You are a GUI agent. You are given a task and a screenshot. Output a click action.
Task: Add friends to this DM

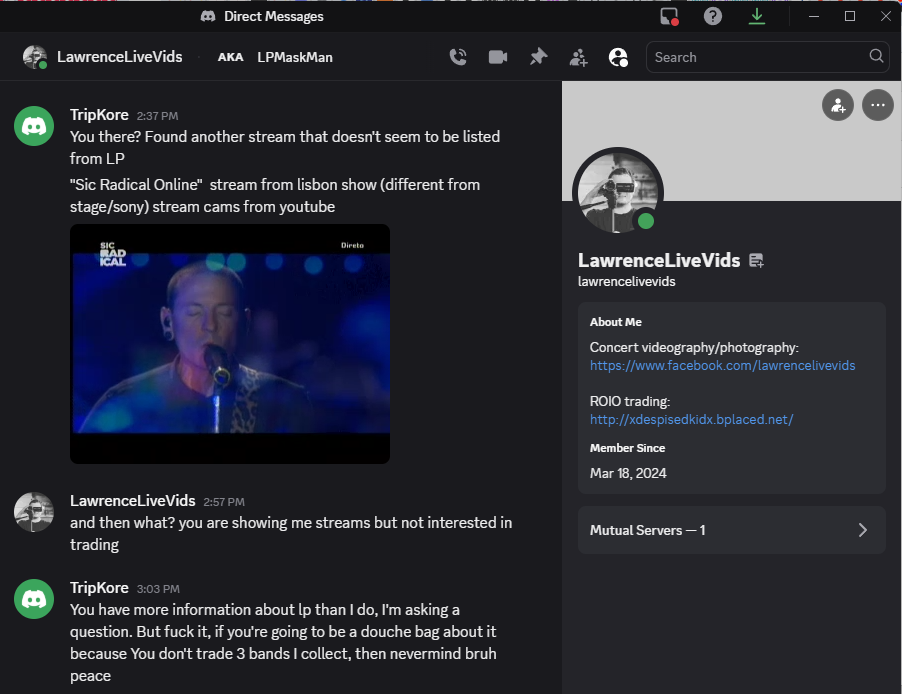point(578,57)
